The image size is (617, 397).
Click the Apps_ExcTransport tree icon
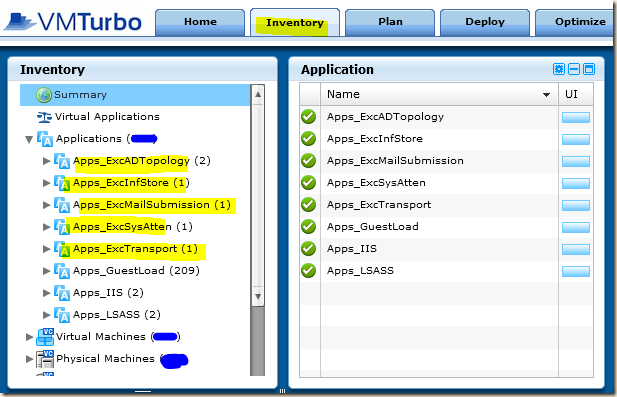tap(62, 249)
